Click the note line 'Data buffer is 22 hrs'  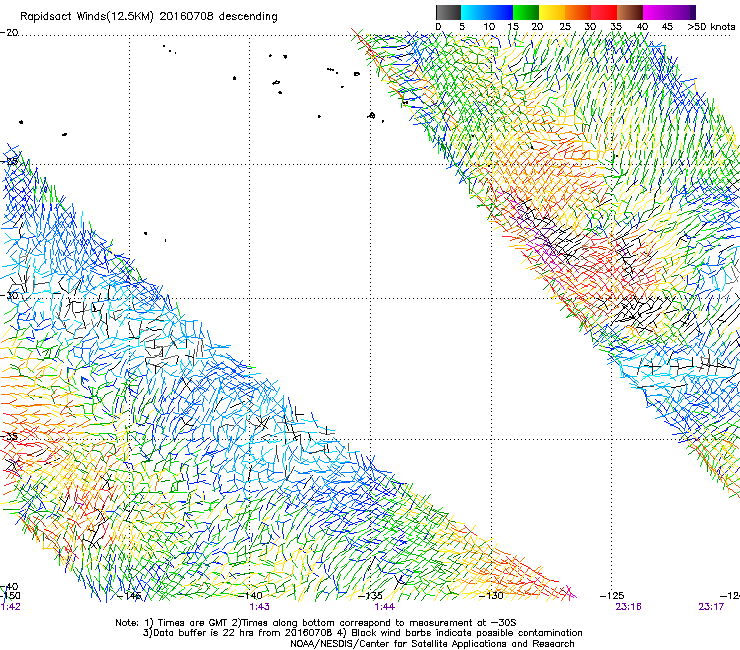click(363, 633)
